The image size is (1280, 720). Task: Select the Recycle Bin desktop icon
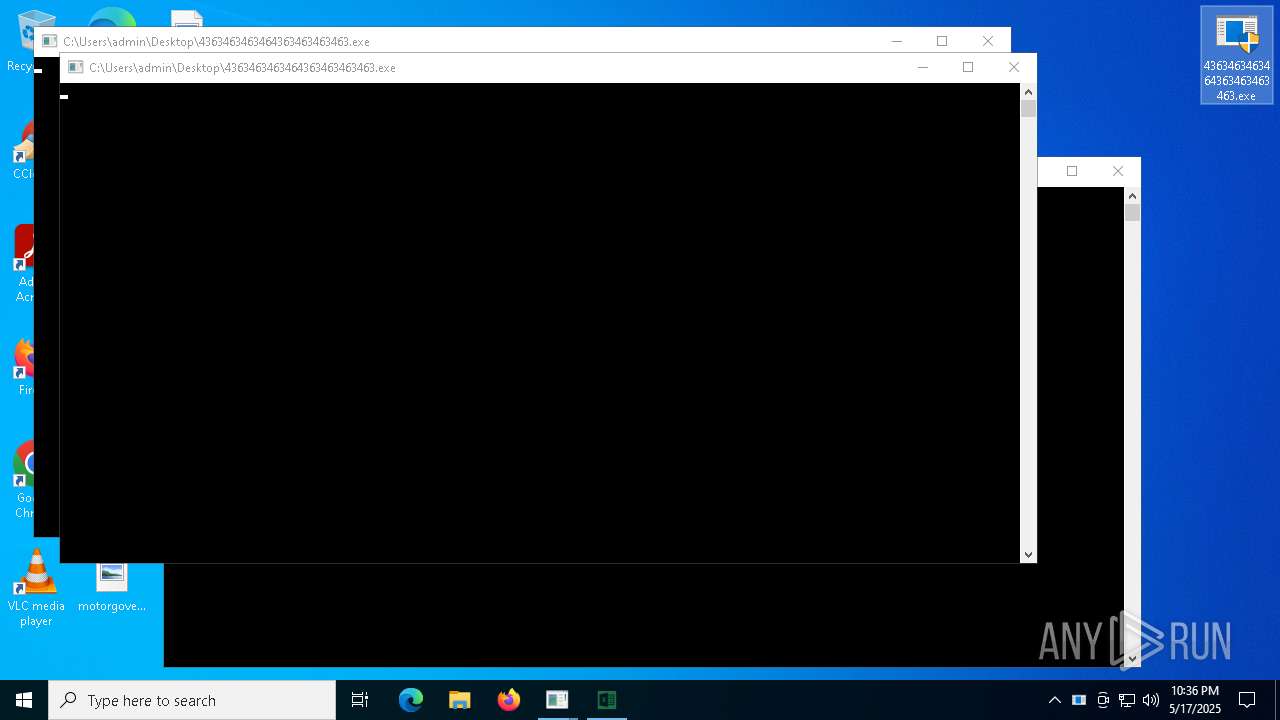click(19, 40)
